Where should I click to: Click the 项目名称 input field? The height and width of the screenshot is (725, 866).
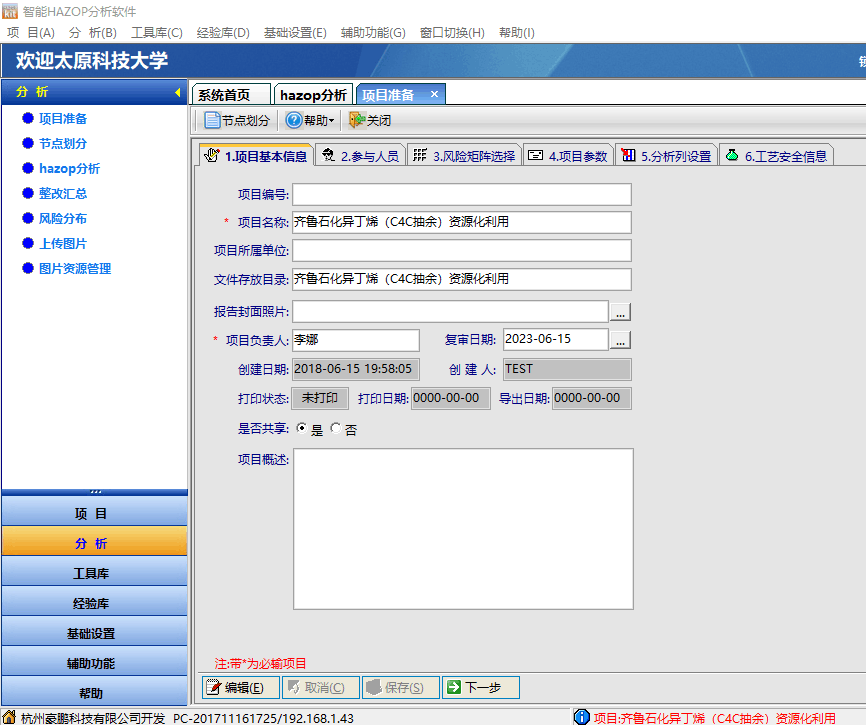(x=462, y=222)
